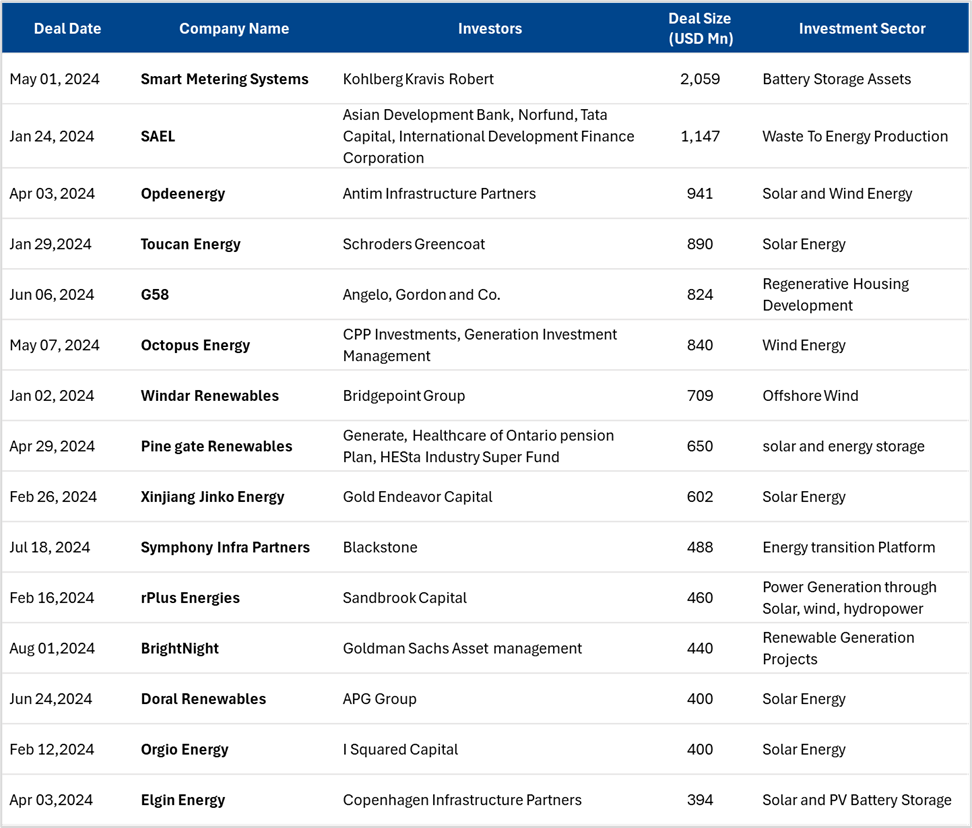
Task: Select company name "BrightNight"
Action: (180, 649)
